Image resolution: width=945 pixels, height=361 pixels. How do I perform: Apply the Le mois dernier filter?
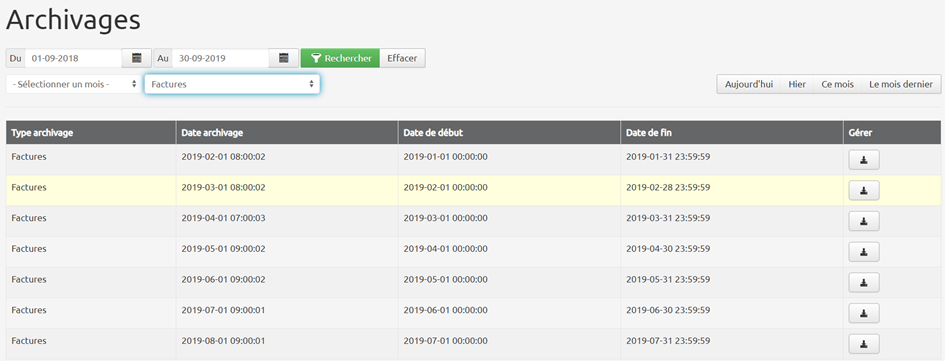pyautogui.click(x=901, y=84)
